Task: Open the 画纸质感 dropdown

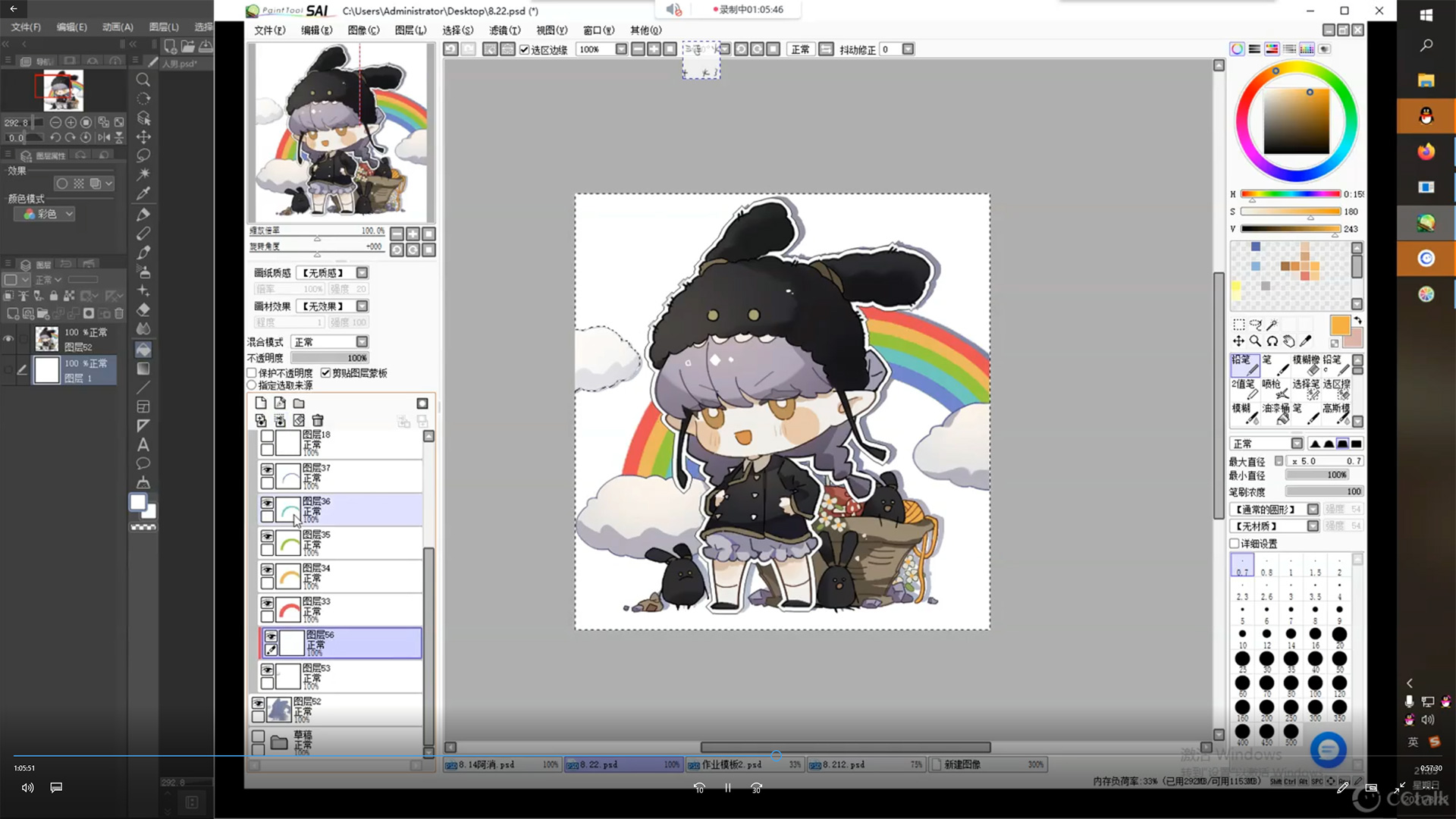Action: click(x=362, y=273)
